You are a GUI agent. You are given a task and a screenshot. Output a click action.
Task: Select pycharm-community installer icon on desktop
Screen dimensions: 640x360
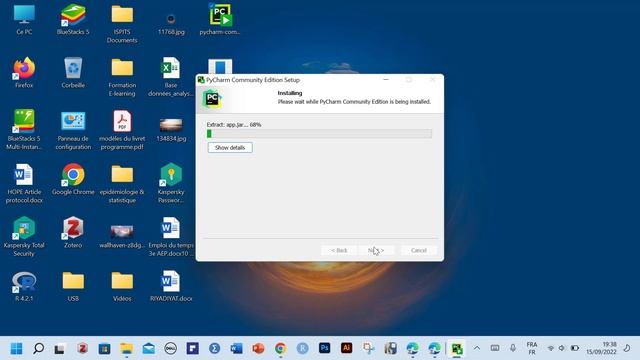pos(220,20)
